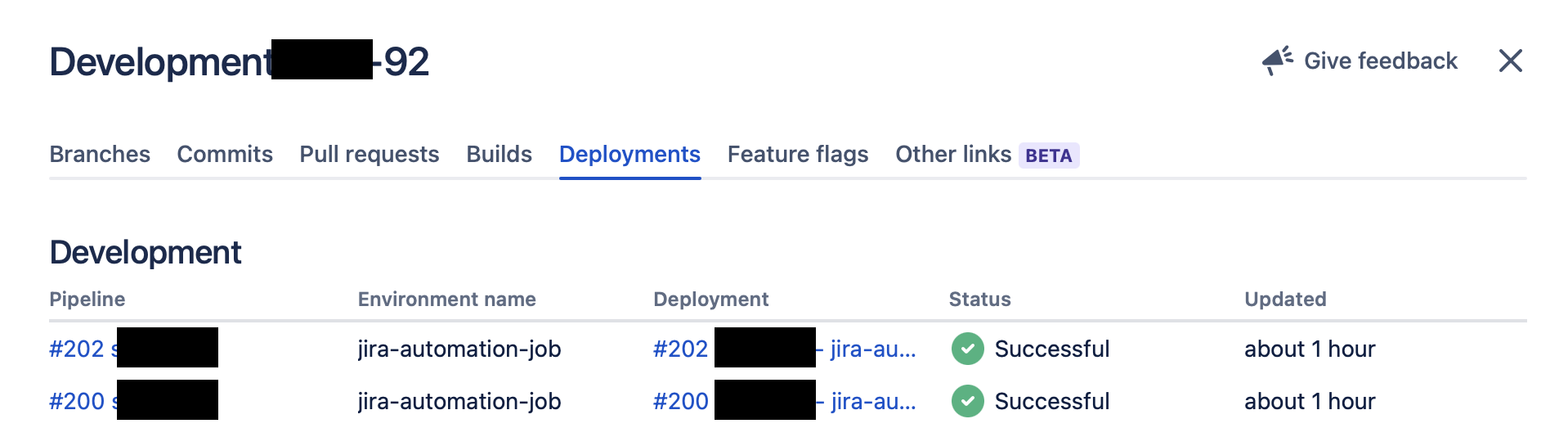Click about 1 hour in #200 row

pyautogui.click(x=1310, y=401)
